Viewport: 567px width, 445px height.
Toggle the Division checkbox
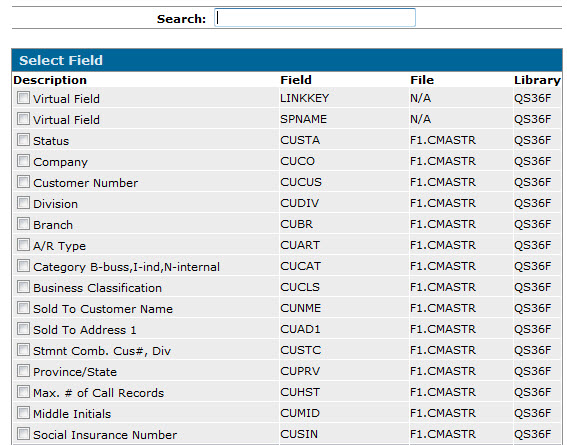(24, 202)
